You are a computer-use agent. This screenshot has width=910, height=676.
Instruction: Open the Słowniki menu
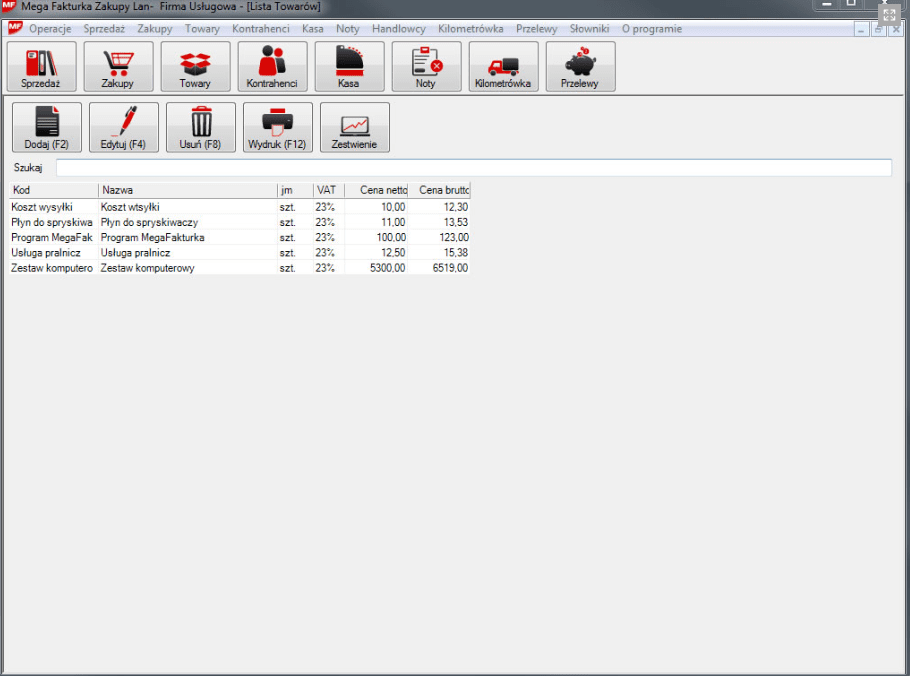[589, 29]
